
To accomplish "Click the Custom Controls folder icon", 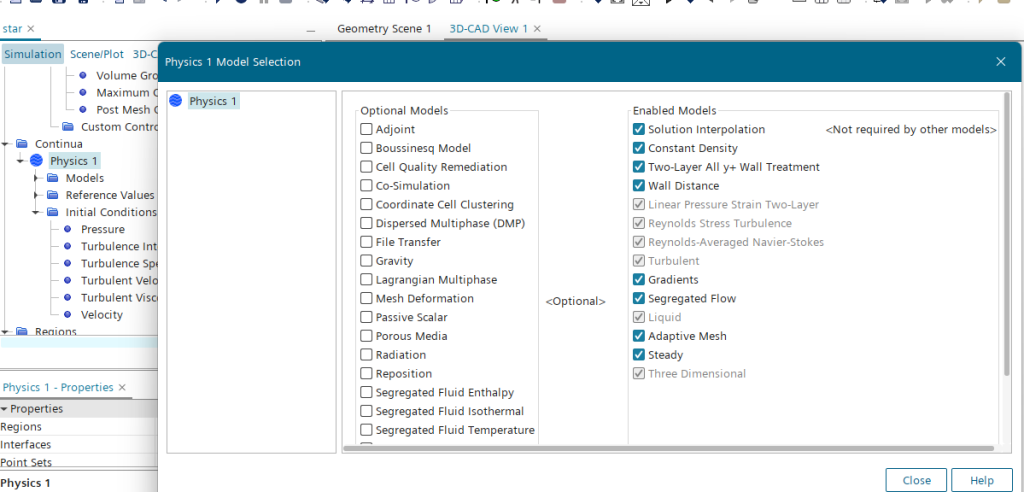I will click(67, 127).
